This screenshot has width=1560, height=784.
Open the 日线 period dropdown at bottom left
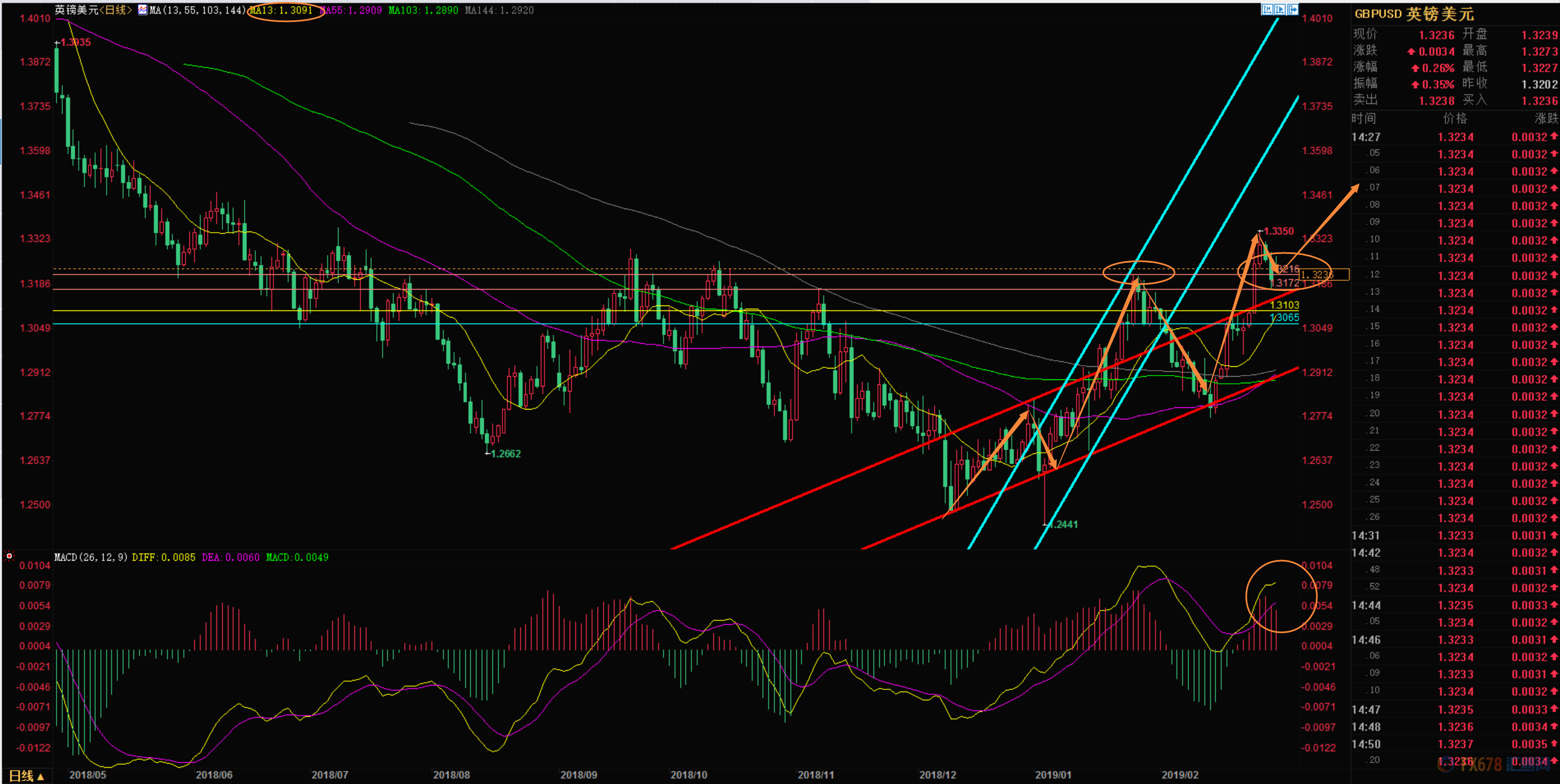pyautogui.click(x=27, y=776)
